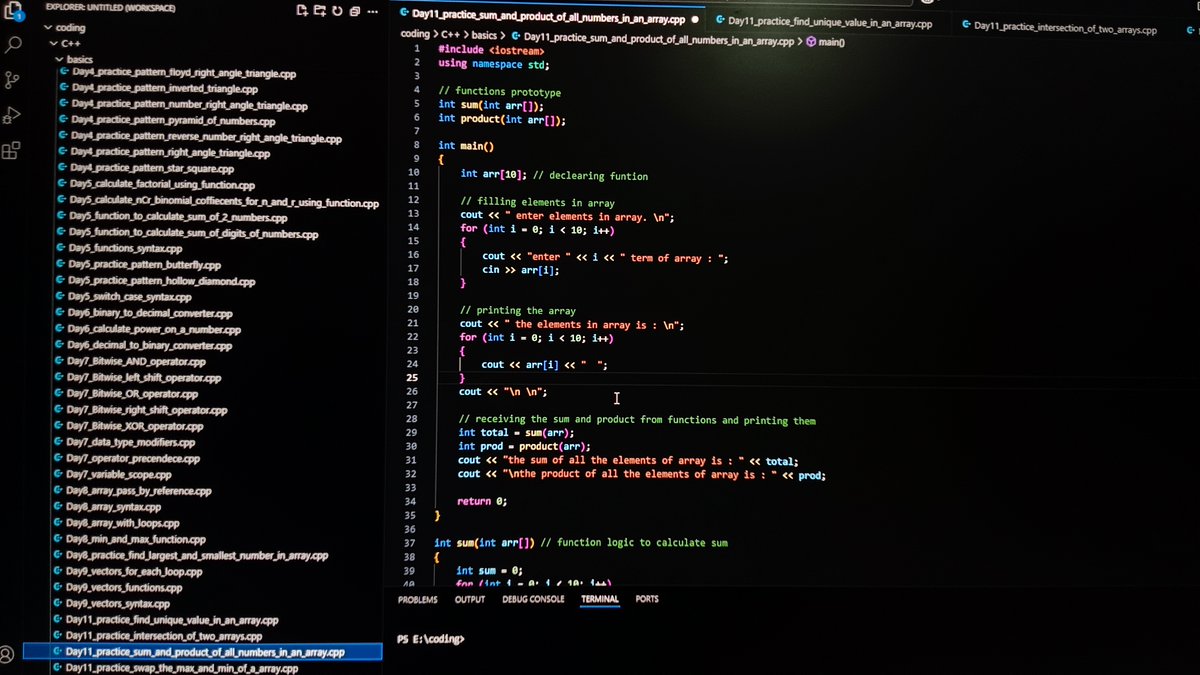
Task: Click the C++ breadcrumb segment
Action: click(x=449, y=35)
